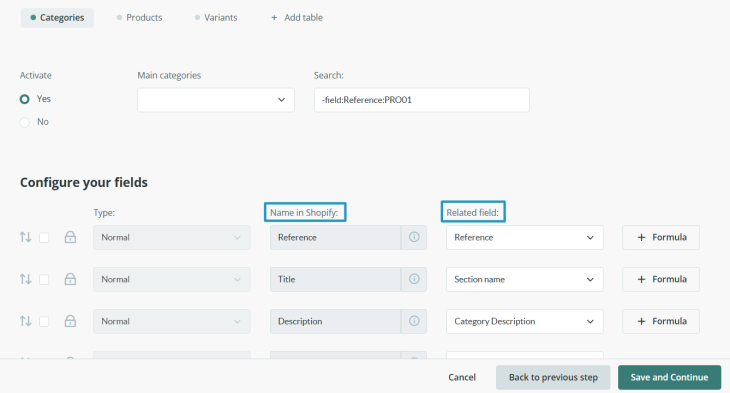The image size is (730, 393).
Task: Click the info icon beside the Reference name field
Action: click(x=414, y=237)
